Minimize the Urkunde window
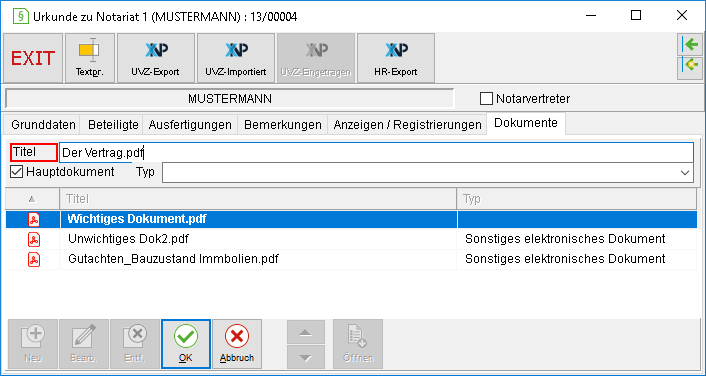This screenshot has height=377, width=706. (592, 16)
